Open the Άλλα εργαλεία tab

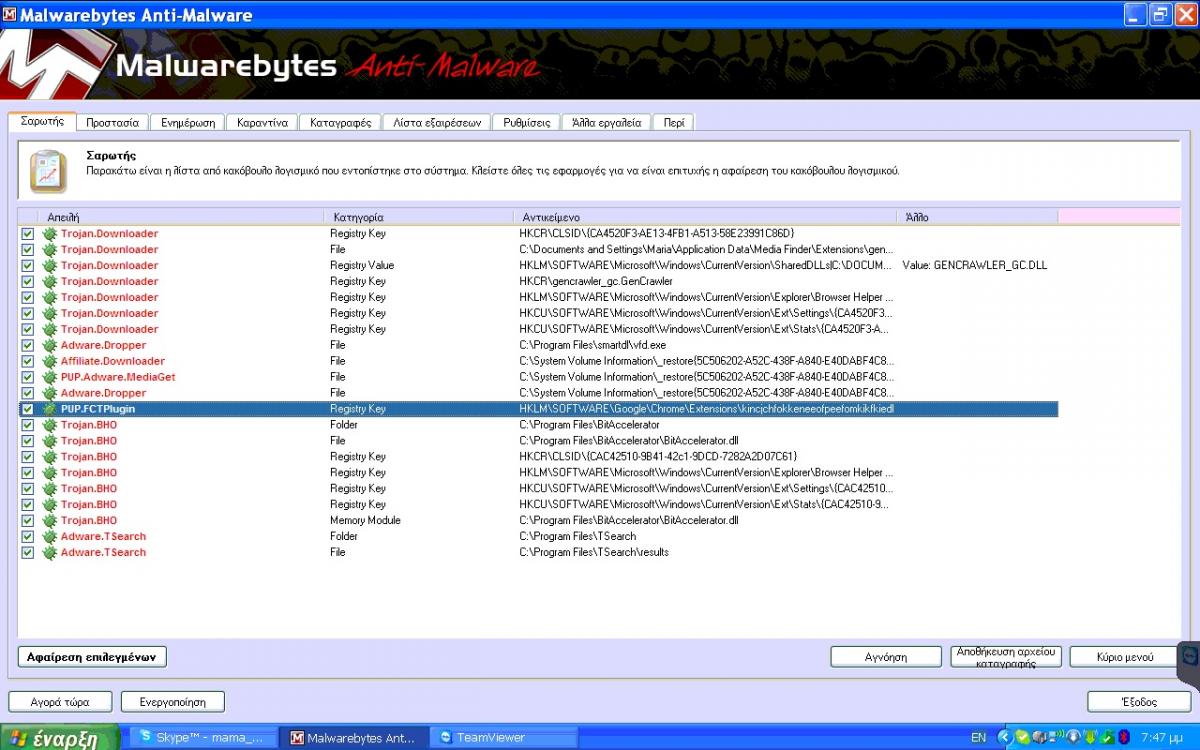point(606,123)
